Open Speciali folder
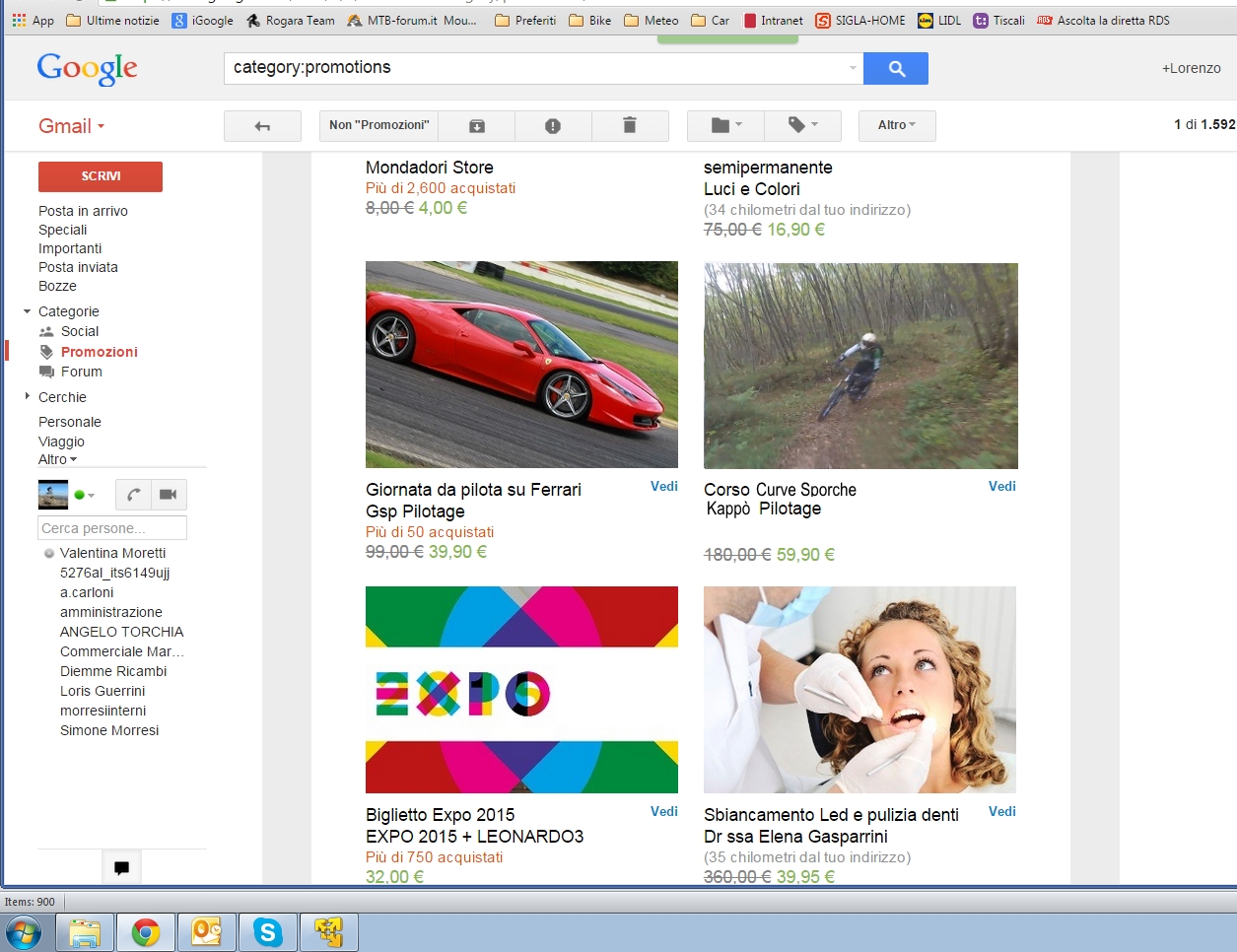This screenshot has height=952, width=1237. click(62, 230)
